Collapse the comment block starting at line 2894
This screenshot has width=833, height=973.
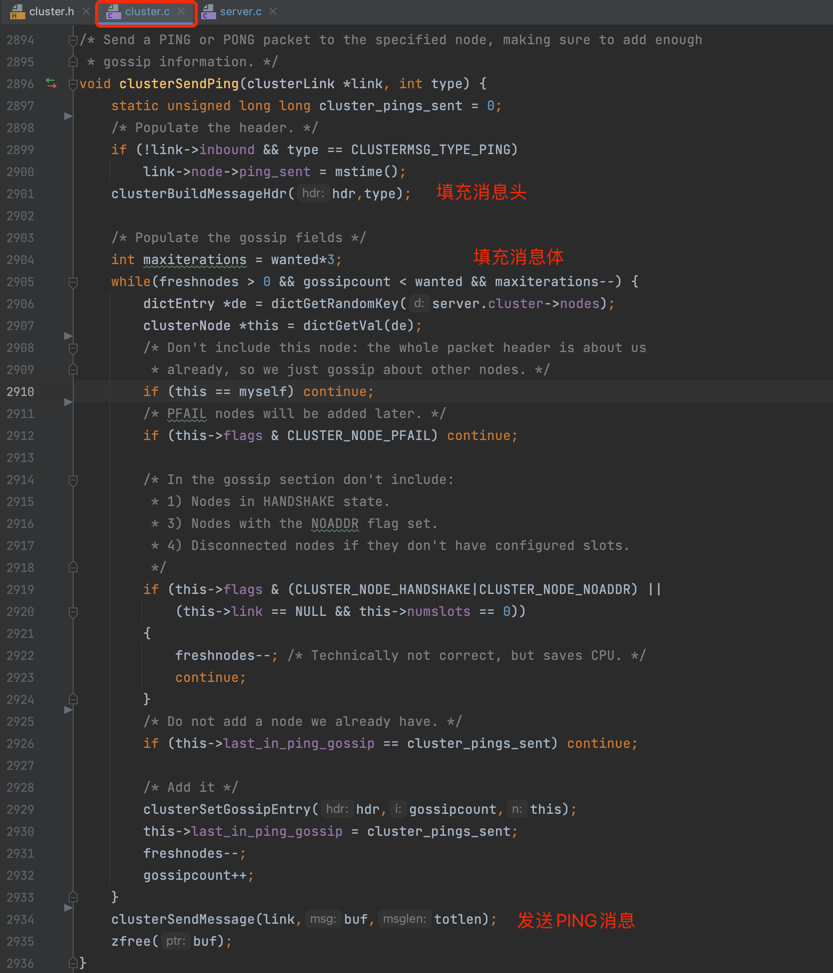pyautogui.click(x=73, y=40)
